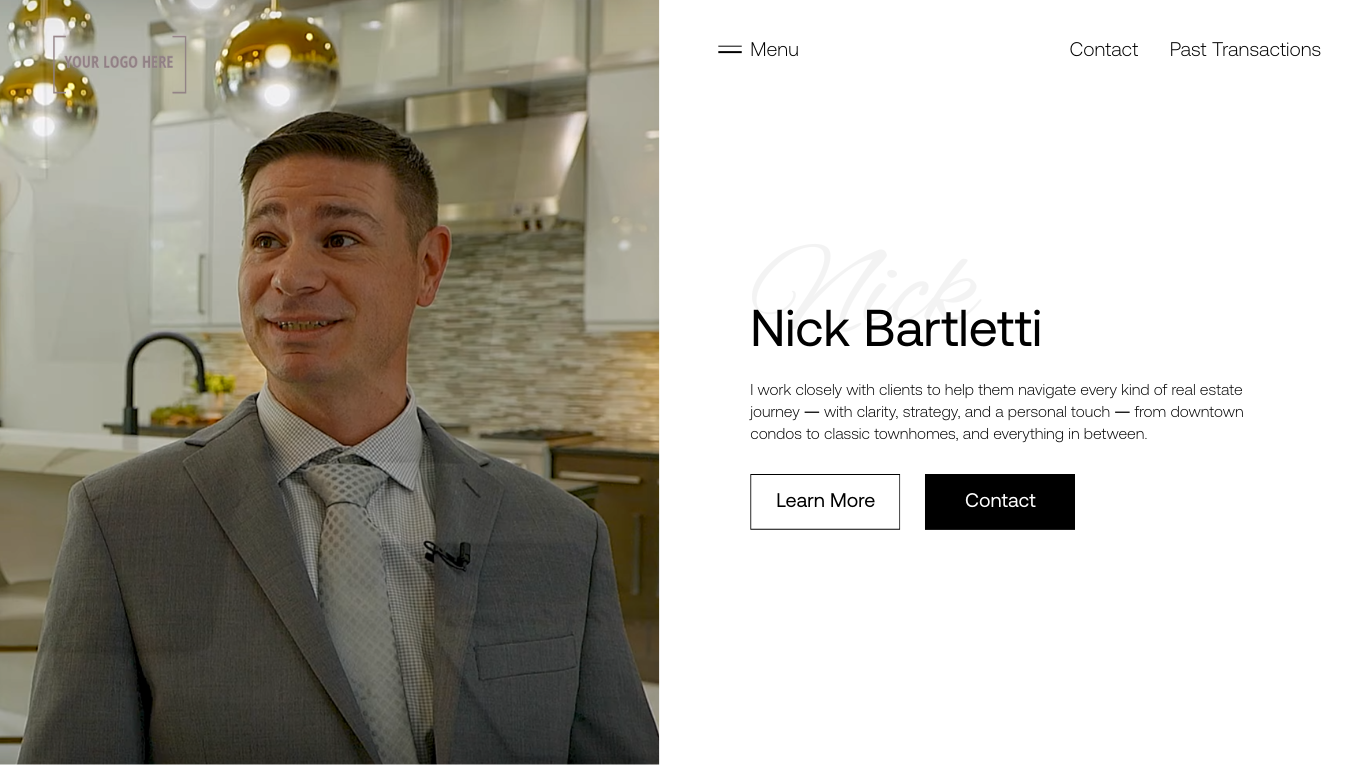1366x768 pixels.
Task: Go to Contact in top navigation
Action: point(1103,49)
